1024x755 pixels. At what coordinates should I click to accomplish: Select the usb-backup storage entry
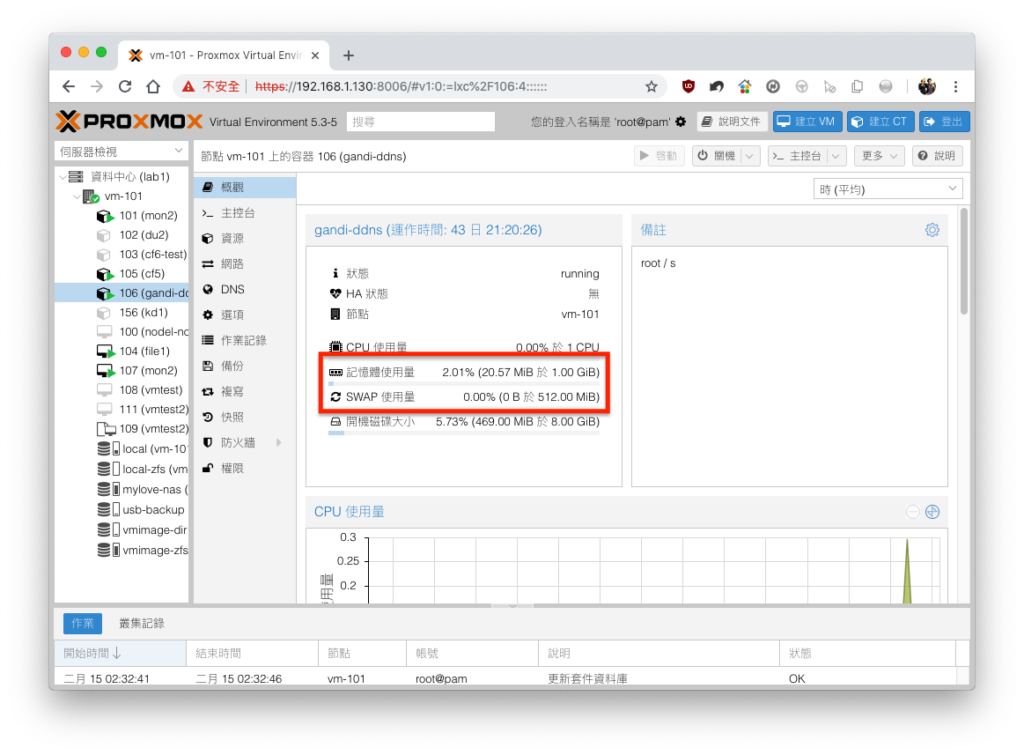[x=141, y=509]
